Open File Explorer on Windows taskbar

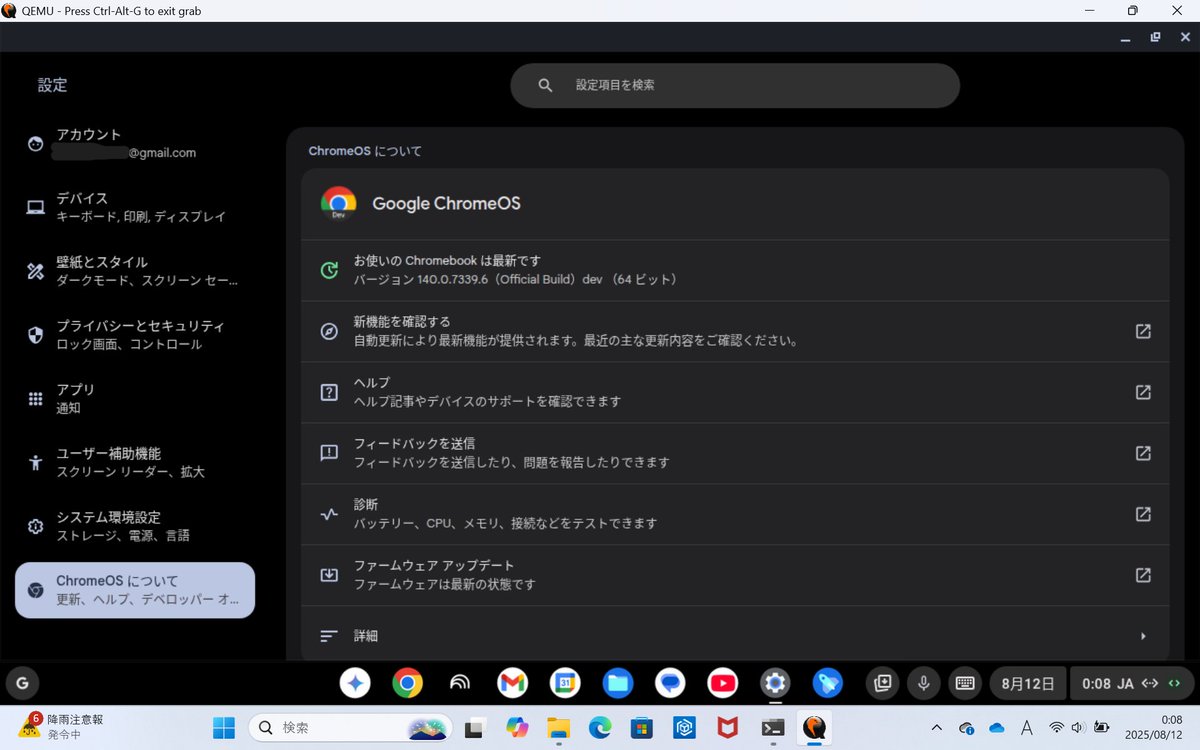point(558,727)
